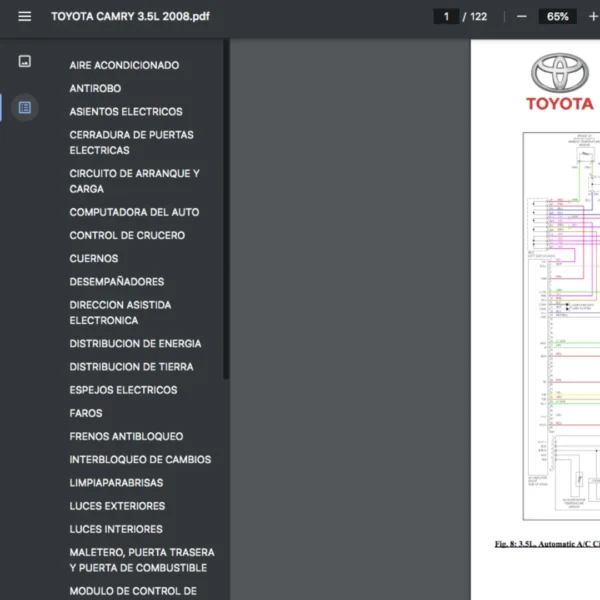Screen dimensions: 600x600
Task: Select CIRCUITO DE ARRANQUE Y CARGA
Action: pos(134,181)
